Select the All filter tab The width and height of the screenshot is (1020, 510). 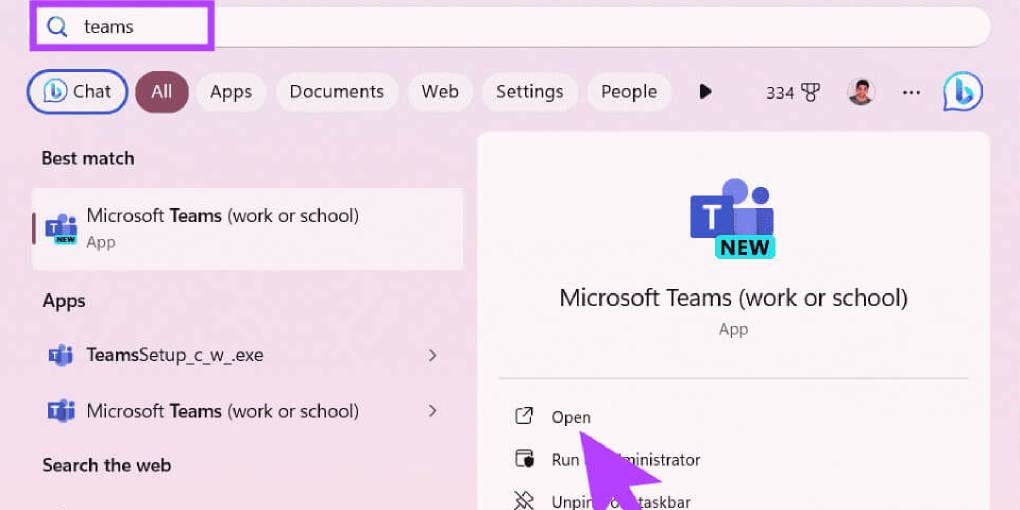coord(161,92)
